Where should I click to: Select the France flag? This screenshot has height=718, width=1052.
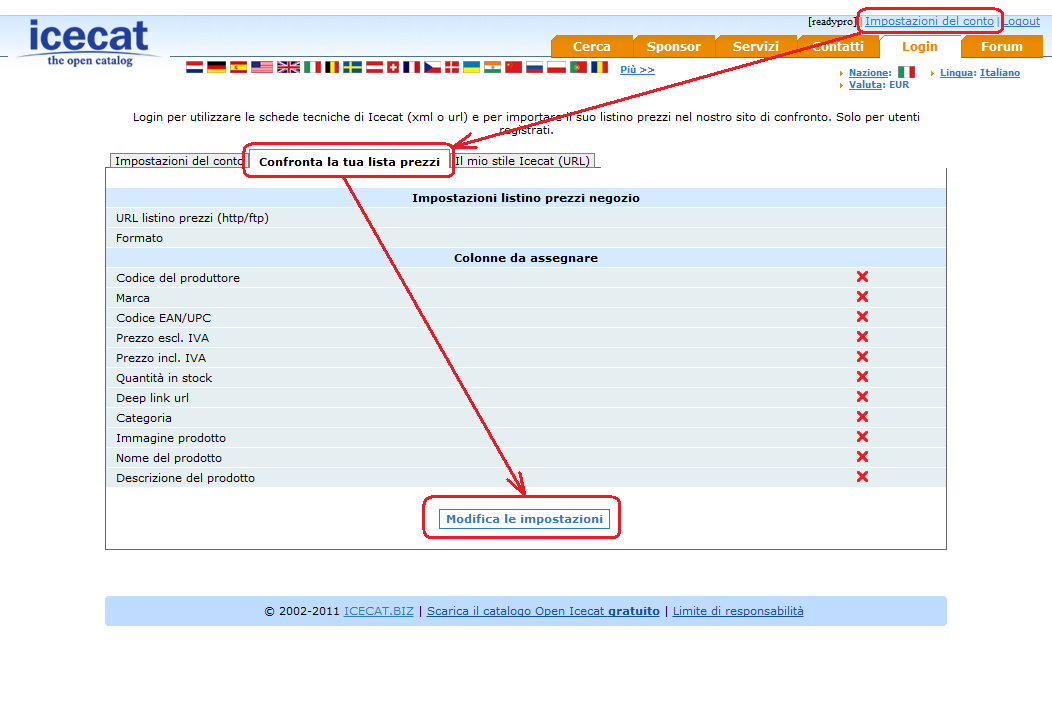[x=411, y=67]
